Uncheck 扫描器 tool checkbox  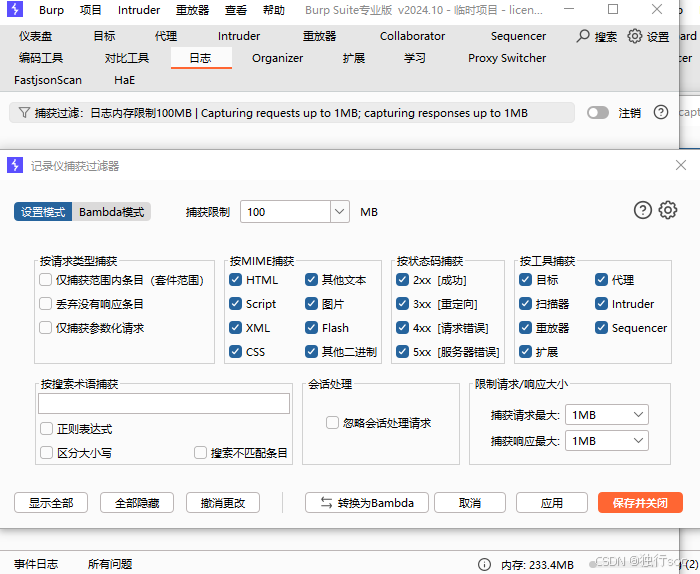pyautogui.click(x=525, y=304)
